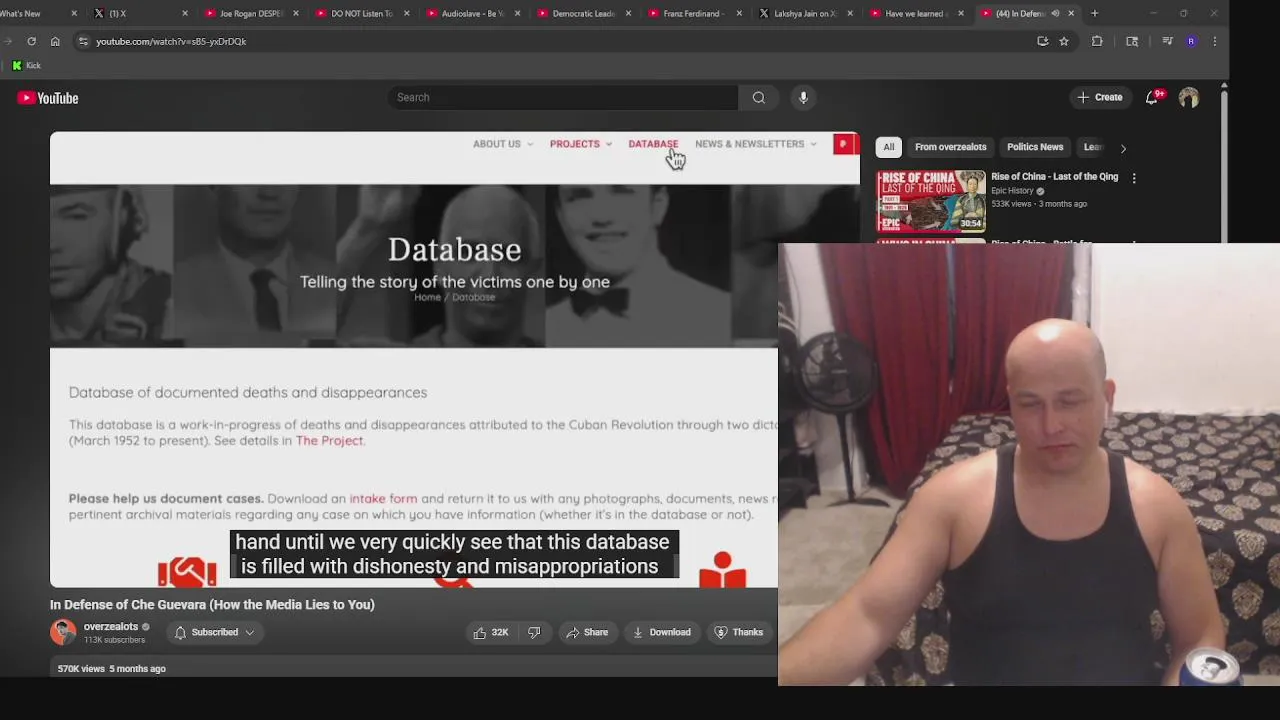Screen dimensions: 1280x720
Task: Click the install app icon in address bar
Action: [x=1042, y=41]
